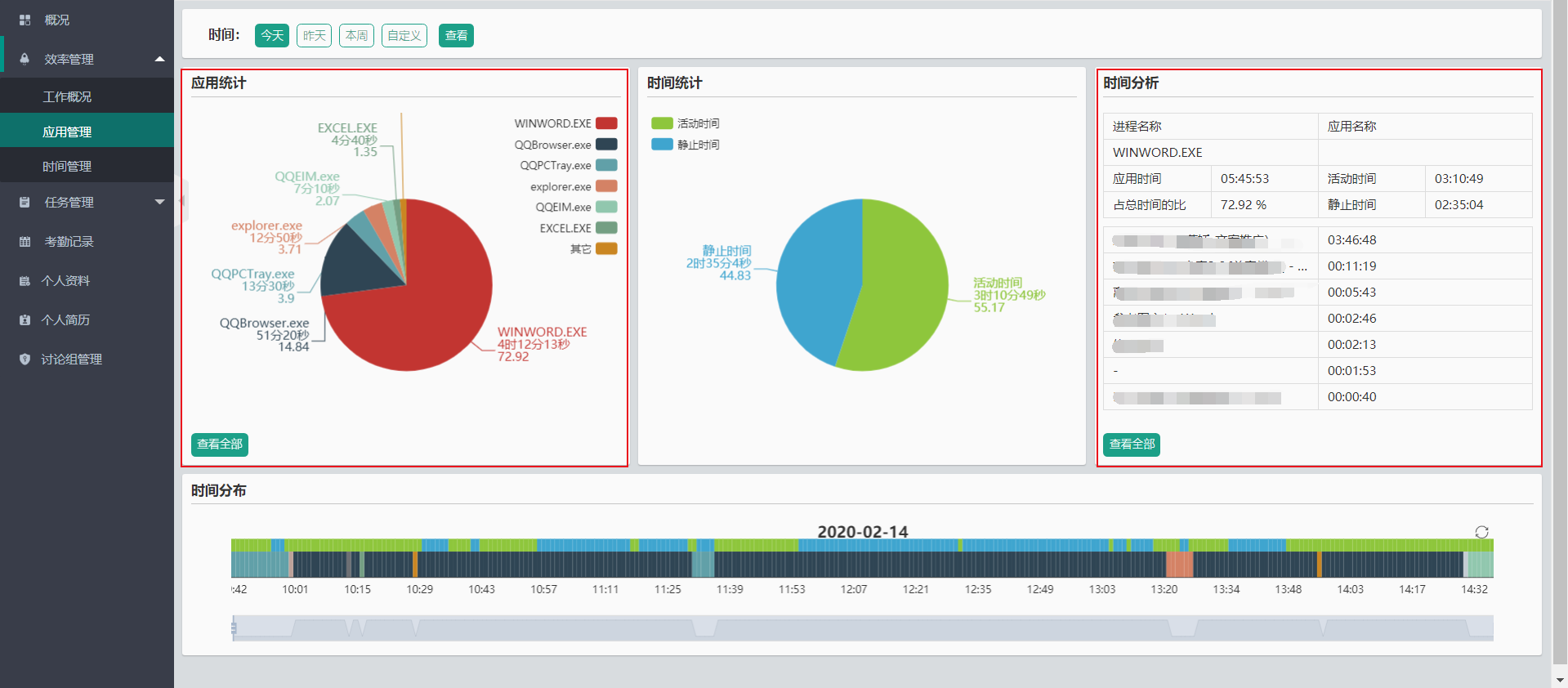1568x688 pixels.
Task: Toggle QQPCTray.exe legend swatch
Action: (x=606, y=165)
